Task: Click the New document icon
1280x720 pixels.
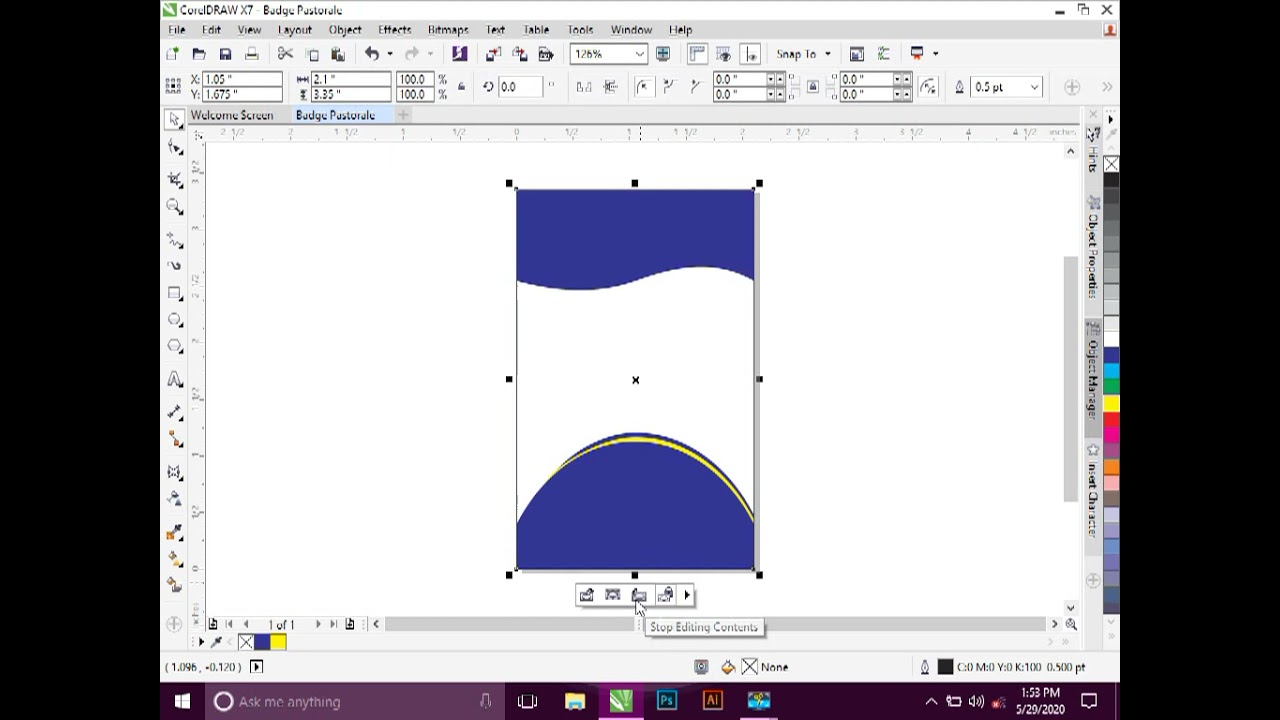Action: tap(173, 54)
